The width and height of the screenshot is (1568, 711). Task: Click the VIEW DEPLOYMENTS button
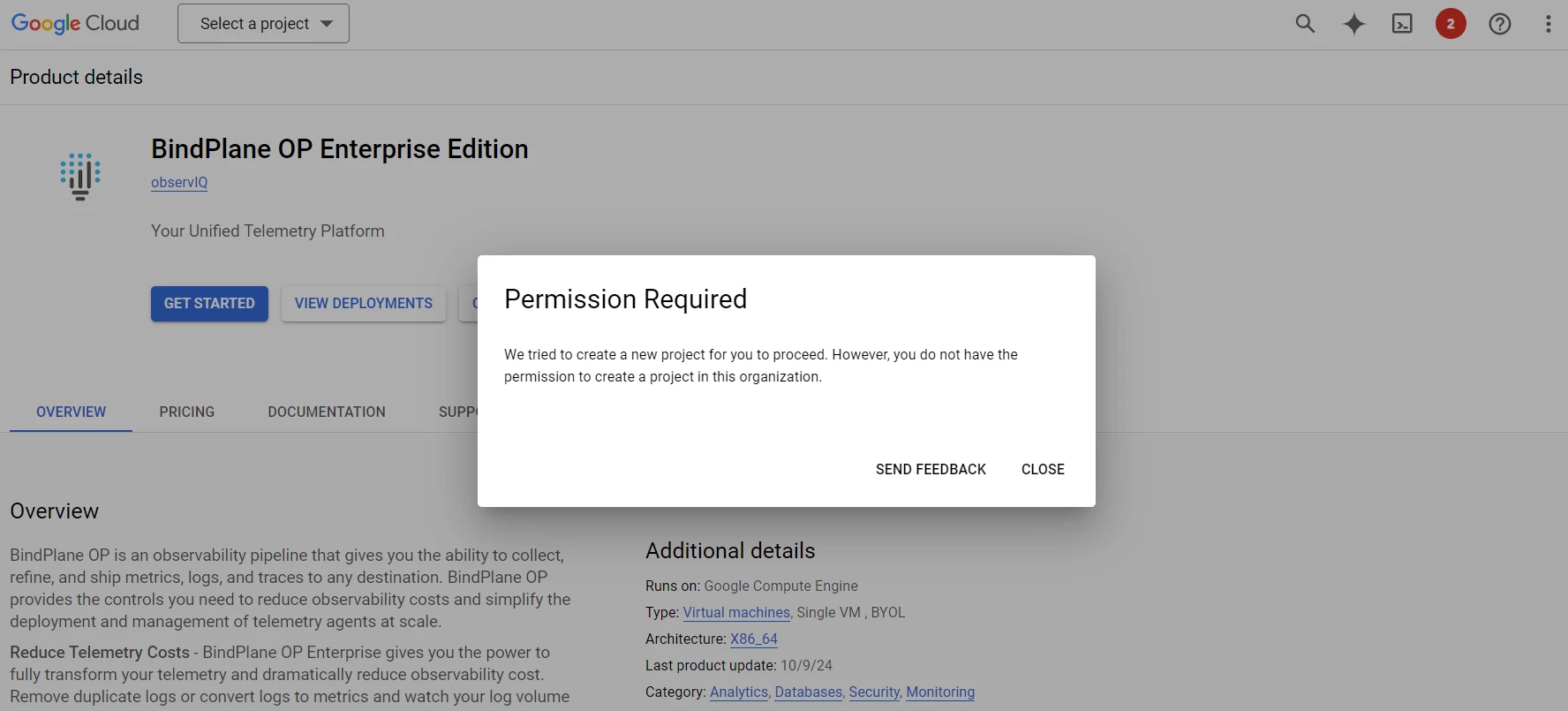364,304
